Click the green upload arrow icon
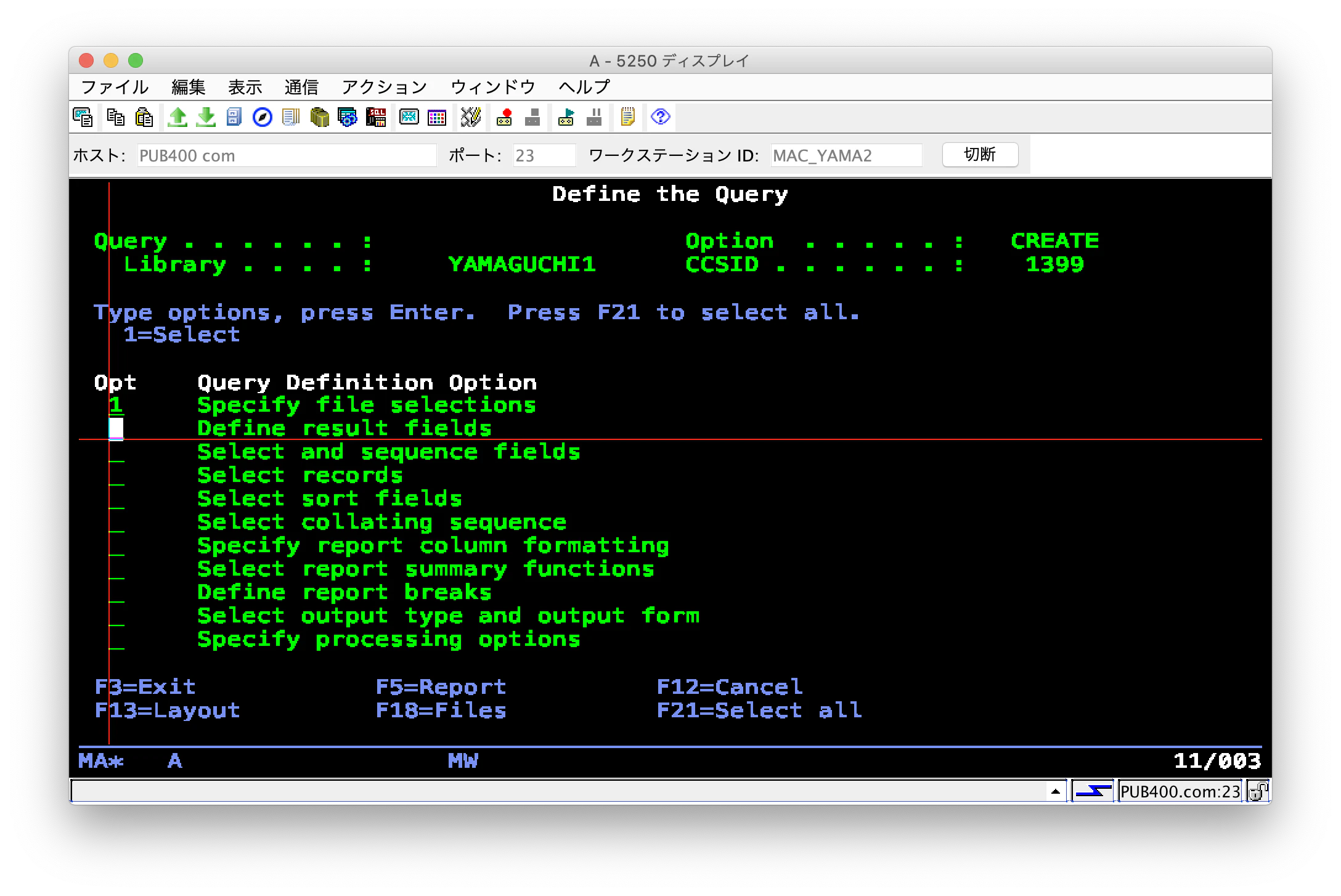1341x896 pixels. (x=177, y=117)
